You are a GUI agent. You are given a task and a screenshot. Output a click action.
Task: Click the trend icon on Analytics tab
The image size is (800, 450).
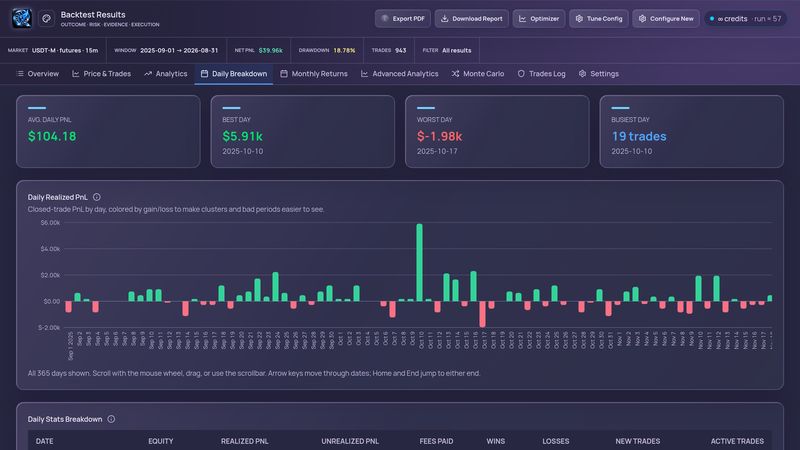148,73
